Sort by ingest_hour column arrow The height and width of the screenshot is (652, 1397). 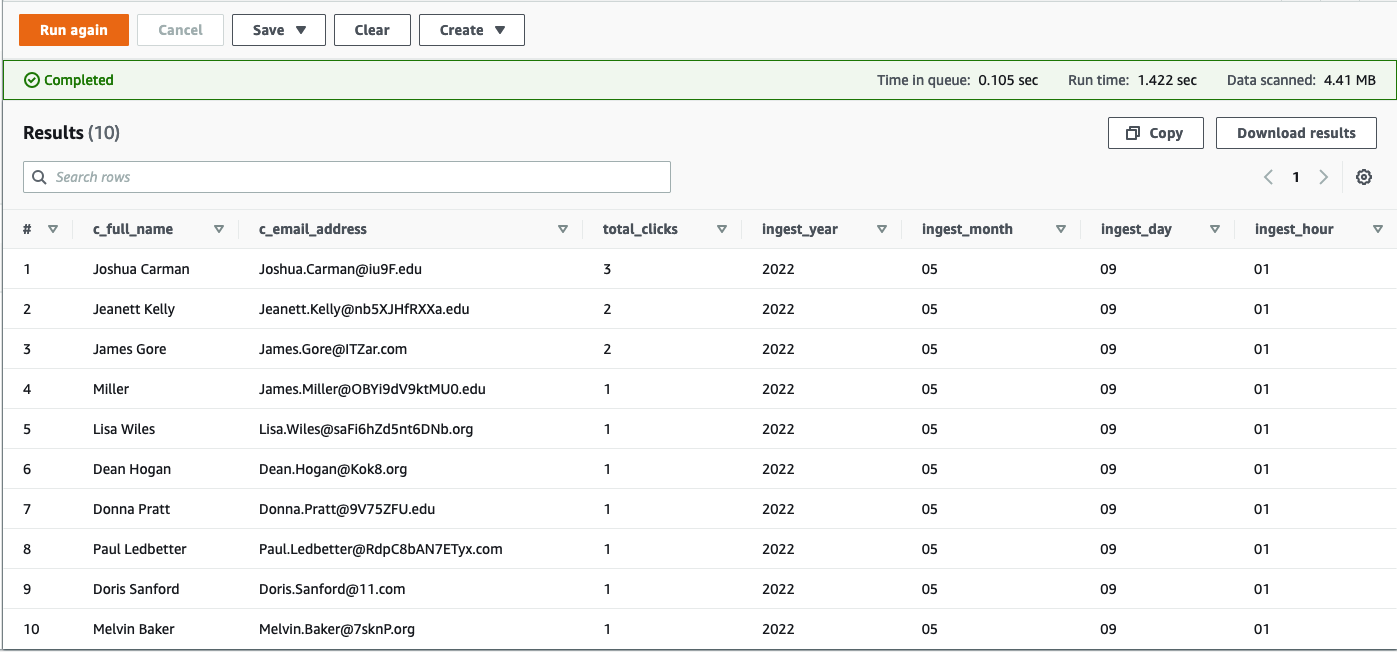pyautogui.click(x=1378, y=229)
